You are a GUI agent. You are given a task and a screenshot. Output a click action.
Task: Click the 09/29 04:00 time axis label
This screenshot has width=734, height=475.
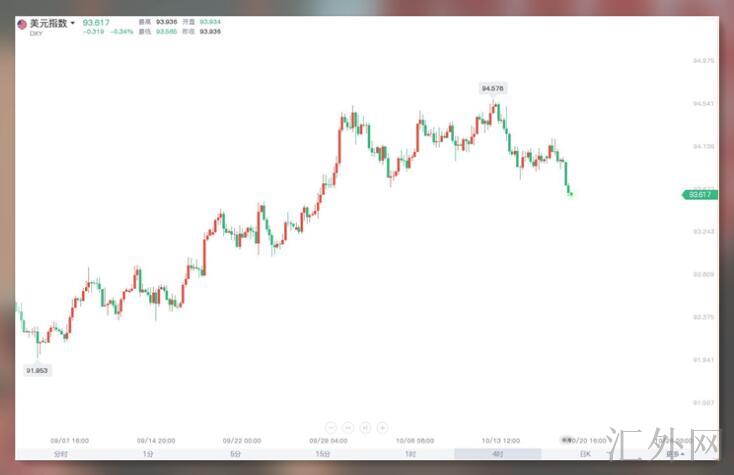click(x=329, y=441)
